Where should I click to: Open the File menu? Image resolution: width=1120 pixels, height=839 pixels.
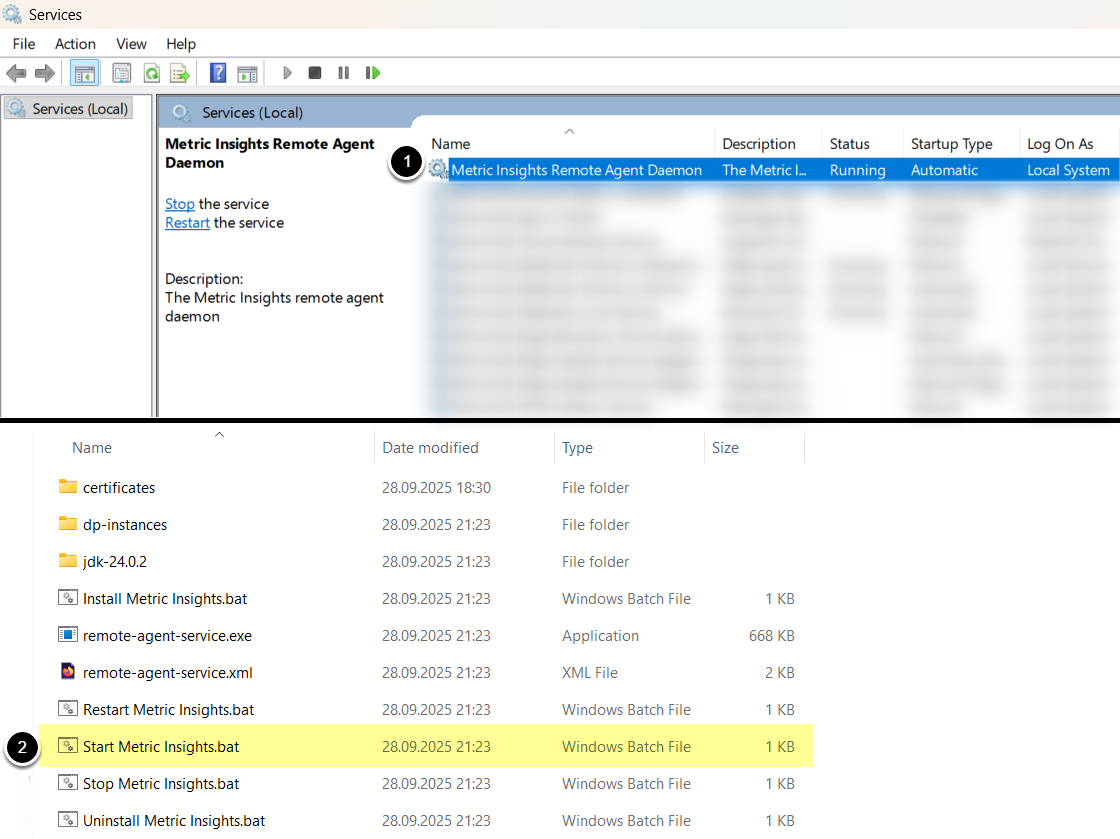(x=24, y=44)
